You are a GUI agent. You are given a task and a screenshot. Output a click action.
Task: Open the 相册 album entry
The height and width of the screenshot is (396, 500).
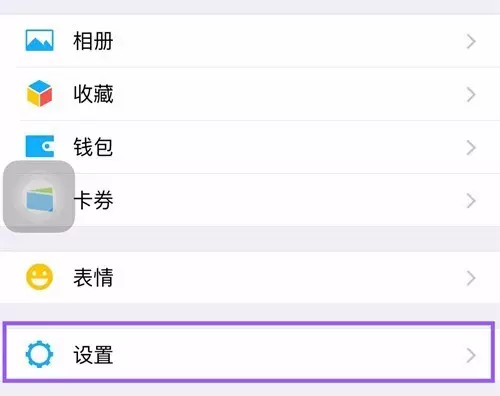click(x=250, y=41)
